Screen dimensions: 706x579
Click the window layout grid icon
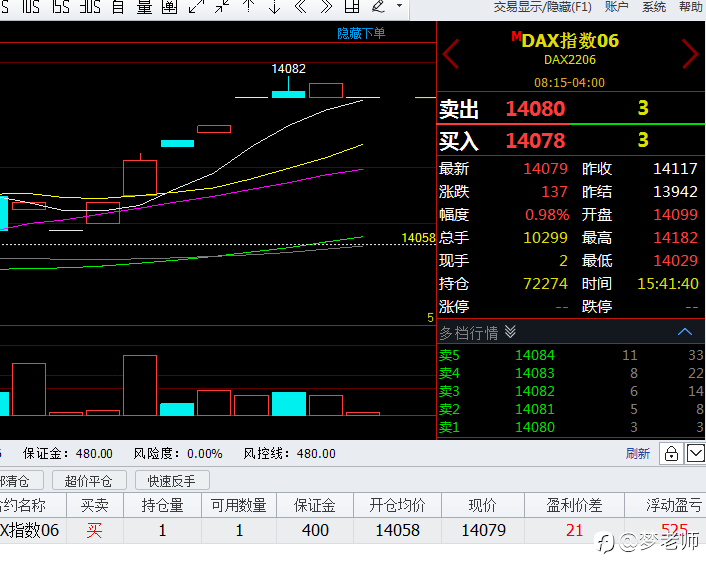pyautogui.click(x=352, y=7)
